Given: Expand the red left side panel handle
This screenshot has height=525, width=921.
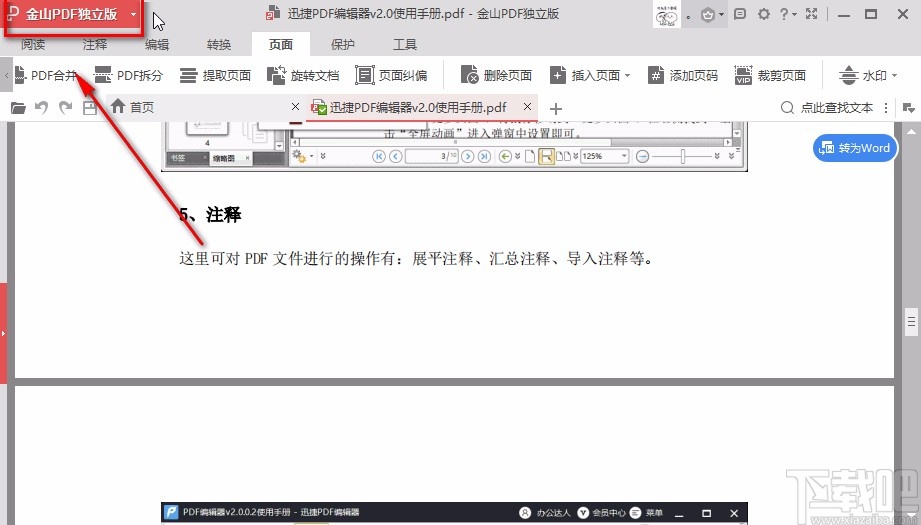Looking at the screenshot, I should (3, 333).
